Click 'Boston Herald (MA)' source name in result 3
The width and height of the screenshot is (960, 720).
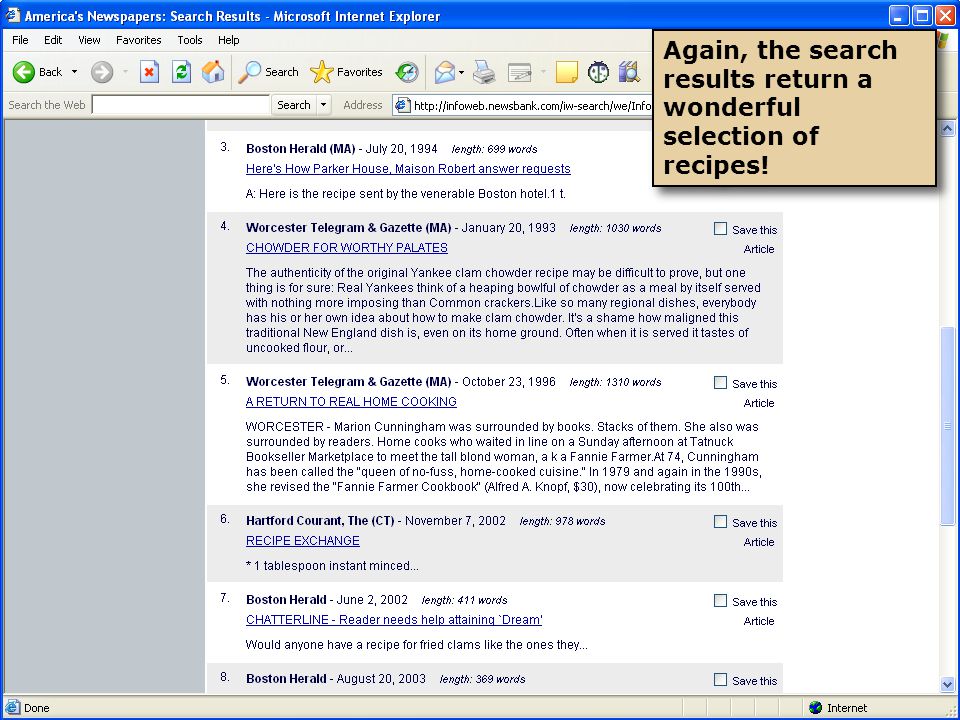301,149
